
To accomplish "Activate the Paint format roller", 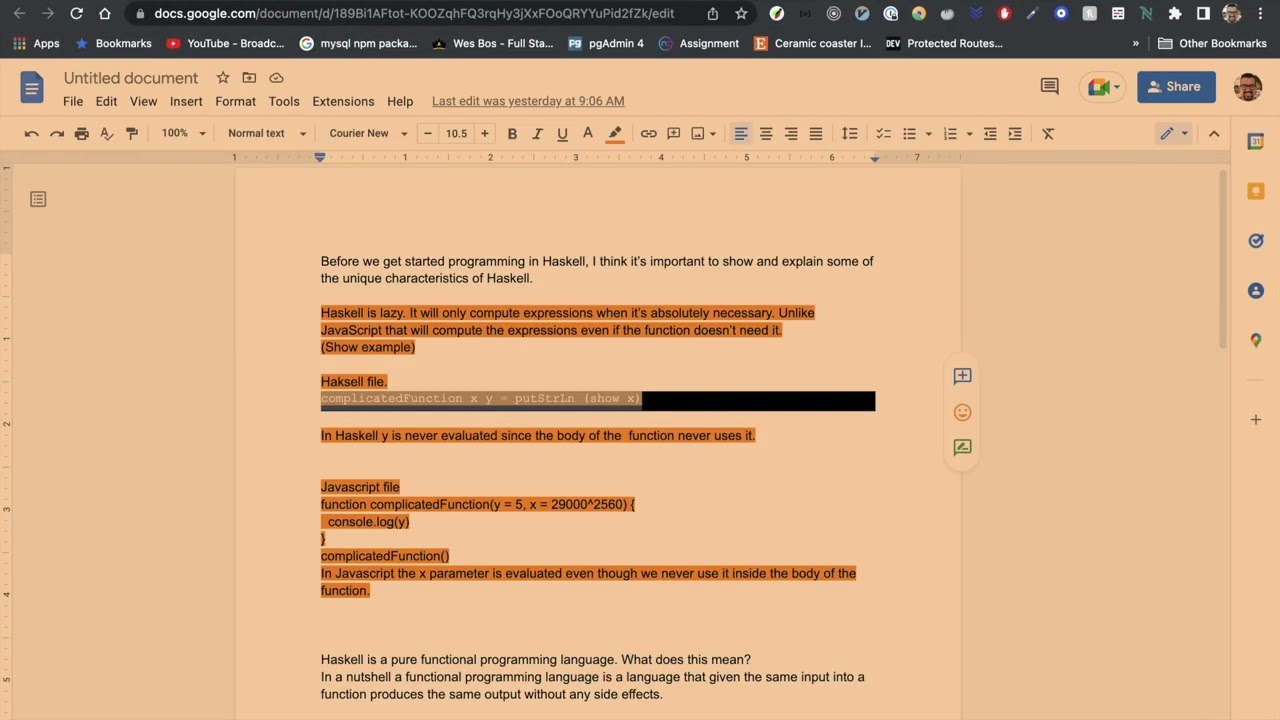I will coord(131,133).
